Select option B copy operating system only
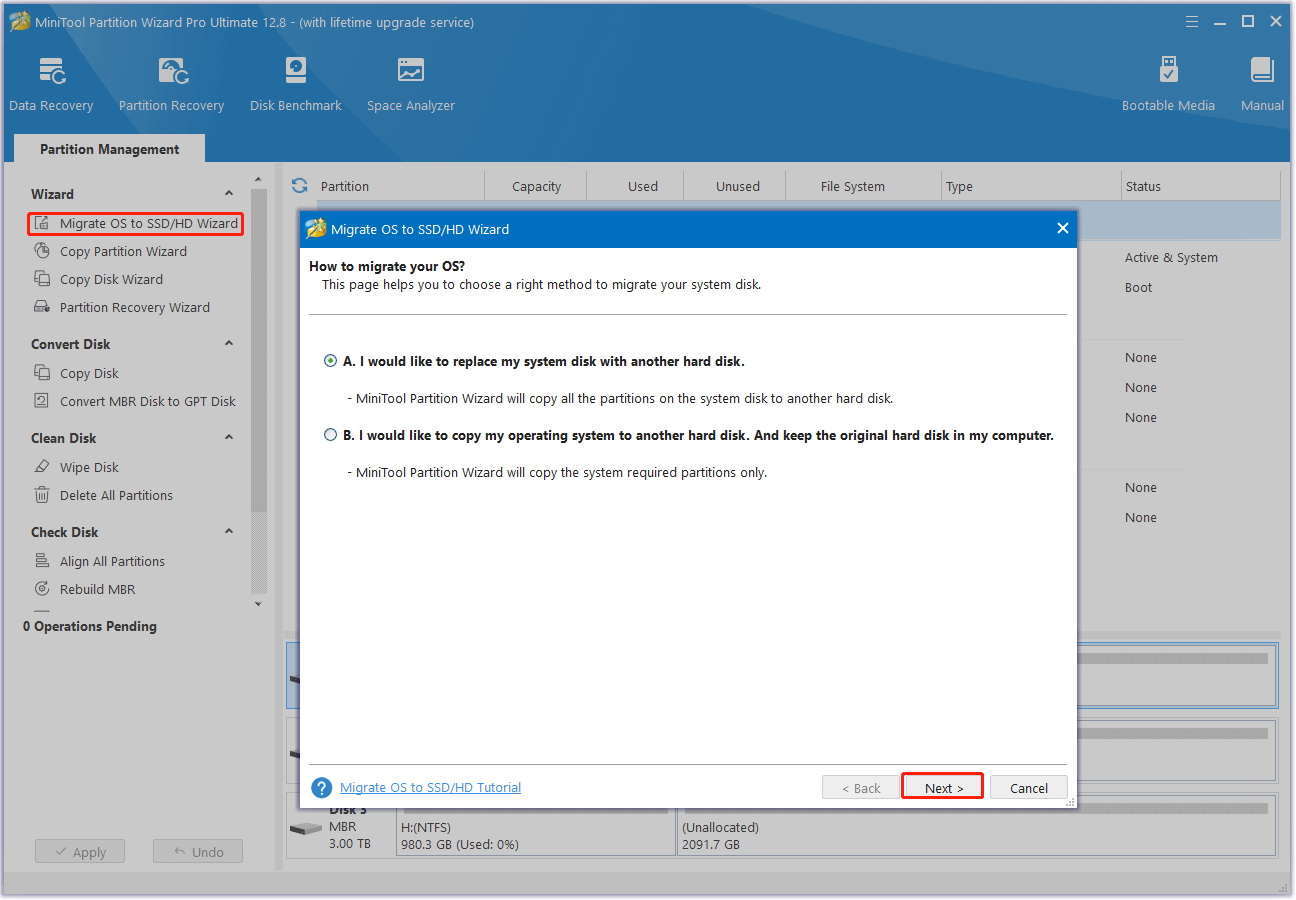1296x900 pixels. point(331,435)
